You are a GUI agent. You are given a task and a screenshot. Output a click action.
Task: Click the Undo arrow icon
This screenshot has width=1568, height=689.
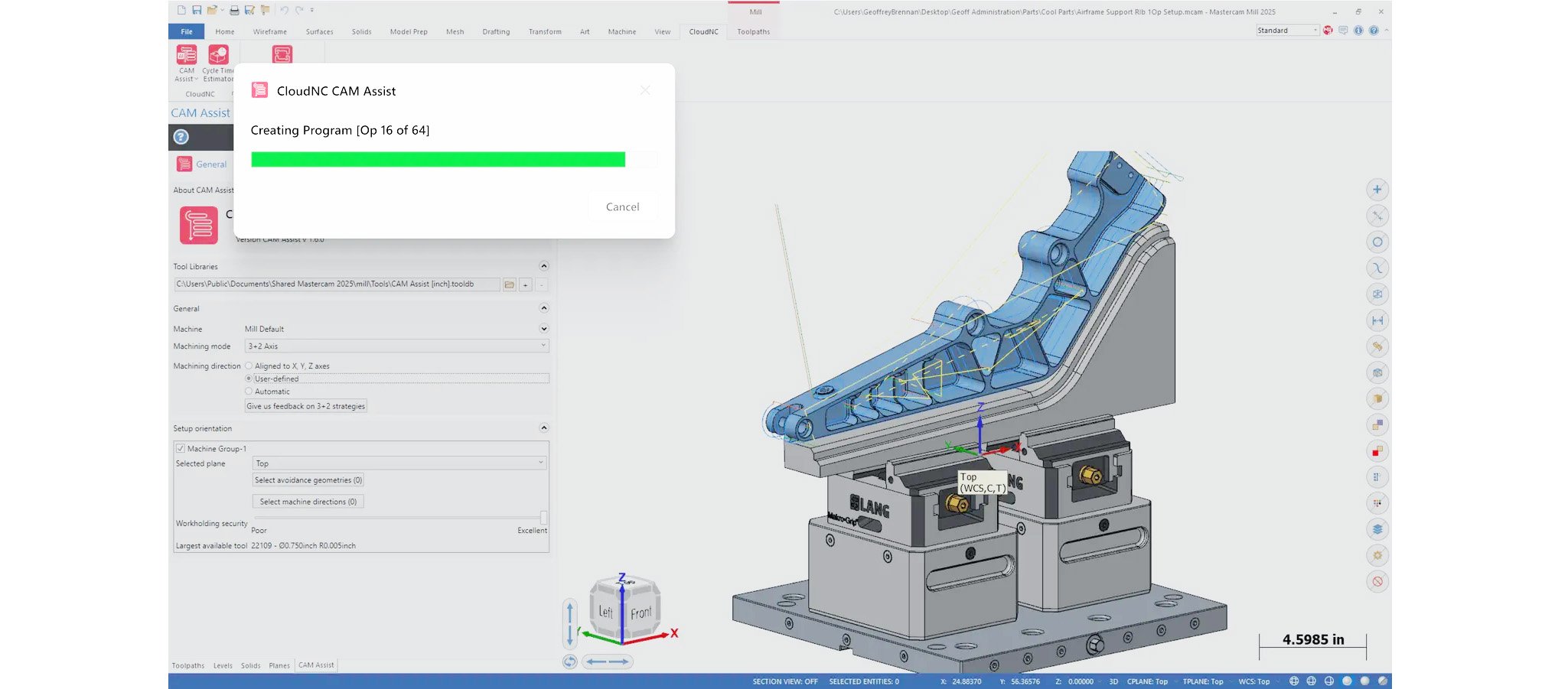(x=284, y=10)
